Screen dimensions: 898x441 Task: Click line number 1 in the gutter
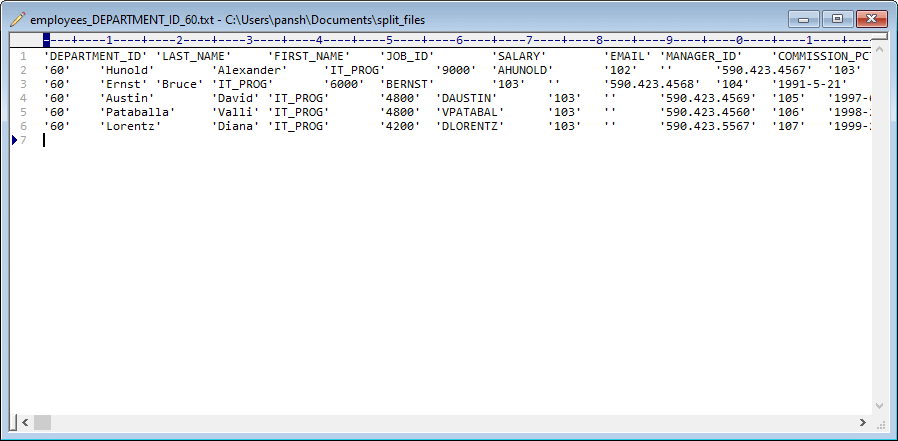click(x=23, y=56)
